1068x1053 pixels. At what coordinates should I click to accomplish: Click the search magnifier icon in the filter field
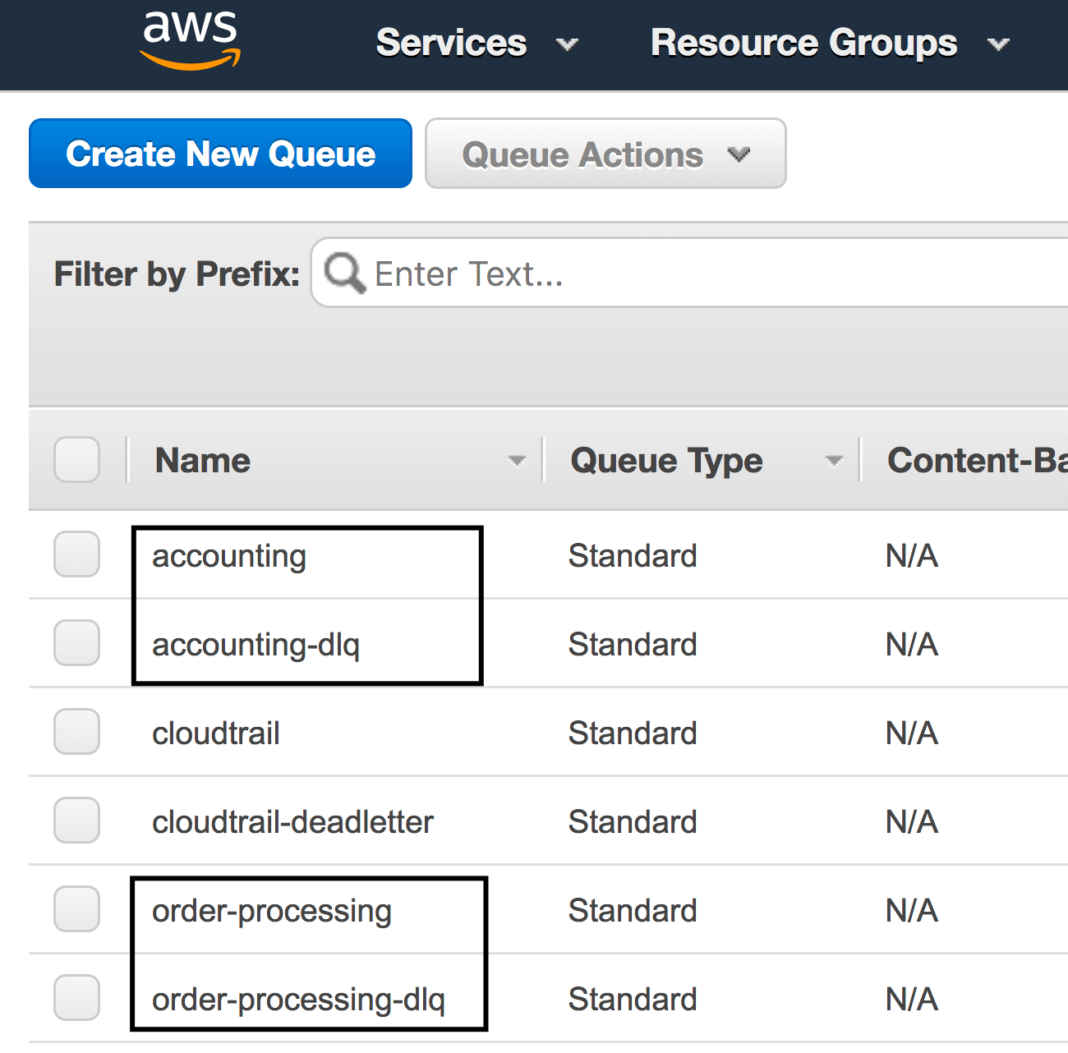coord(343,271)
